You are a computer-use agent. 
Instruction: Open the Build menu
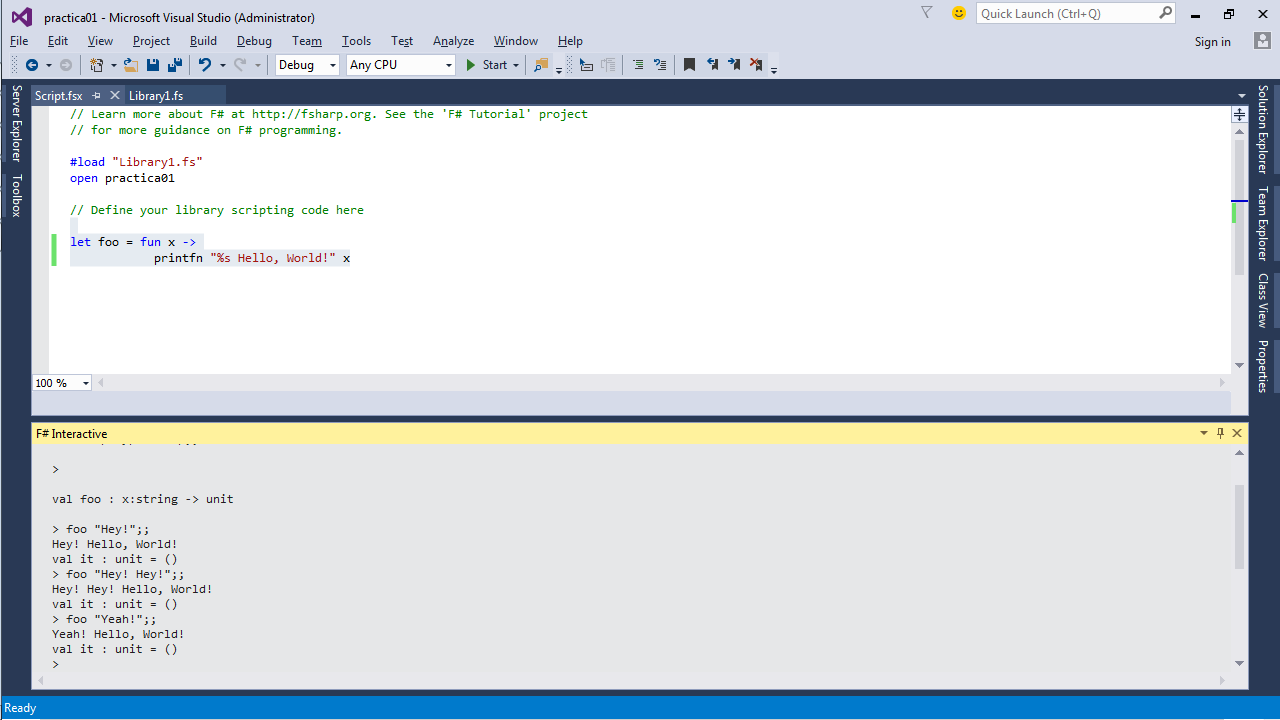tap(203, 41)
